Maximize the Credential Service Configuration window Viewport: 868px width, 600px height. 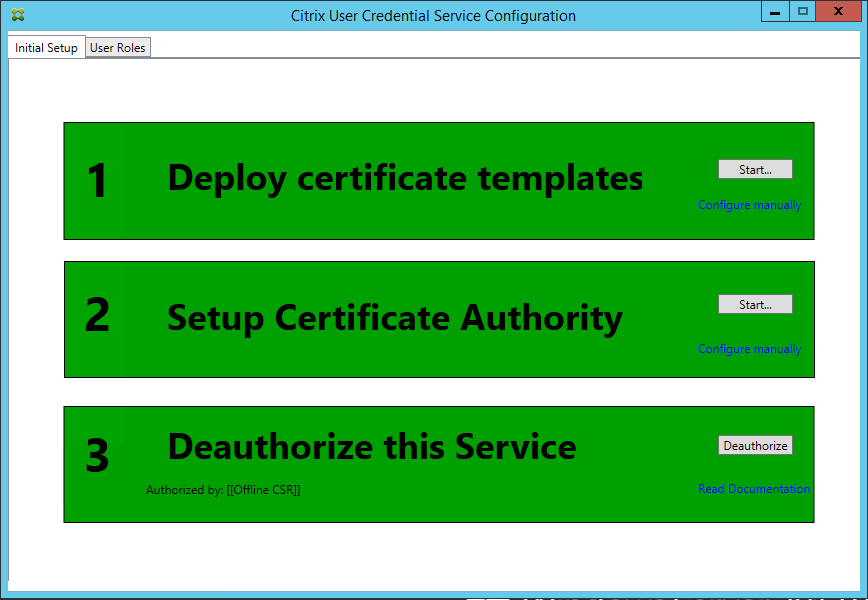click(x=802, y=11)
